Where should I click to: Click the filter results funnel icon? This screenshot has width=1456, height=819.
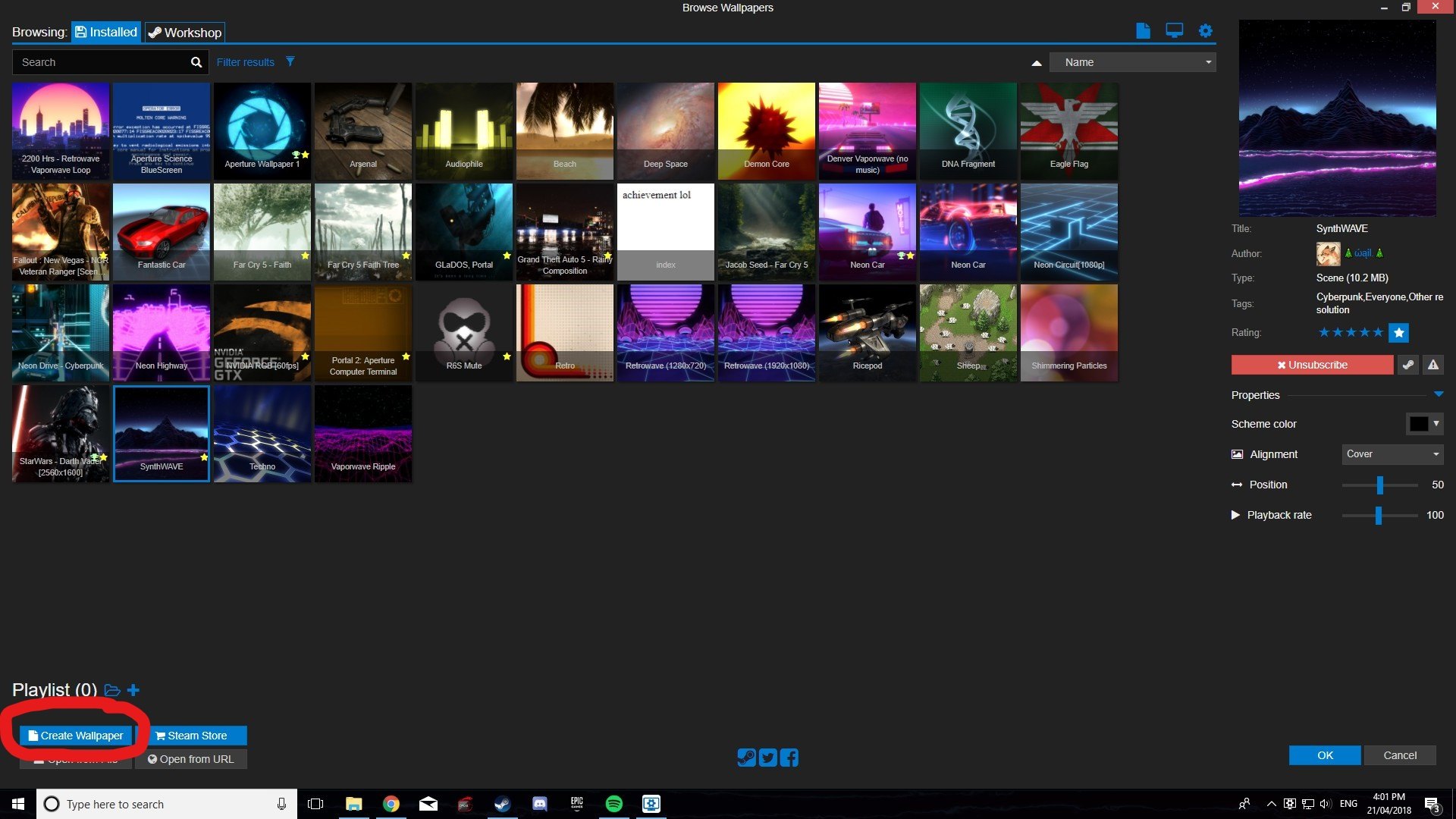[290, 62]
